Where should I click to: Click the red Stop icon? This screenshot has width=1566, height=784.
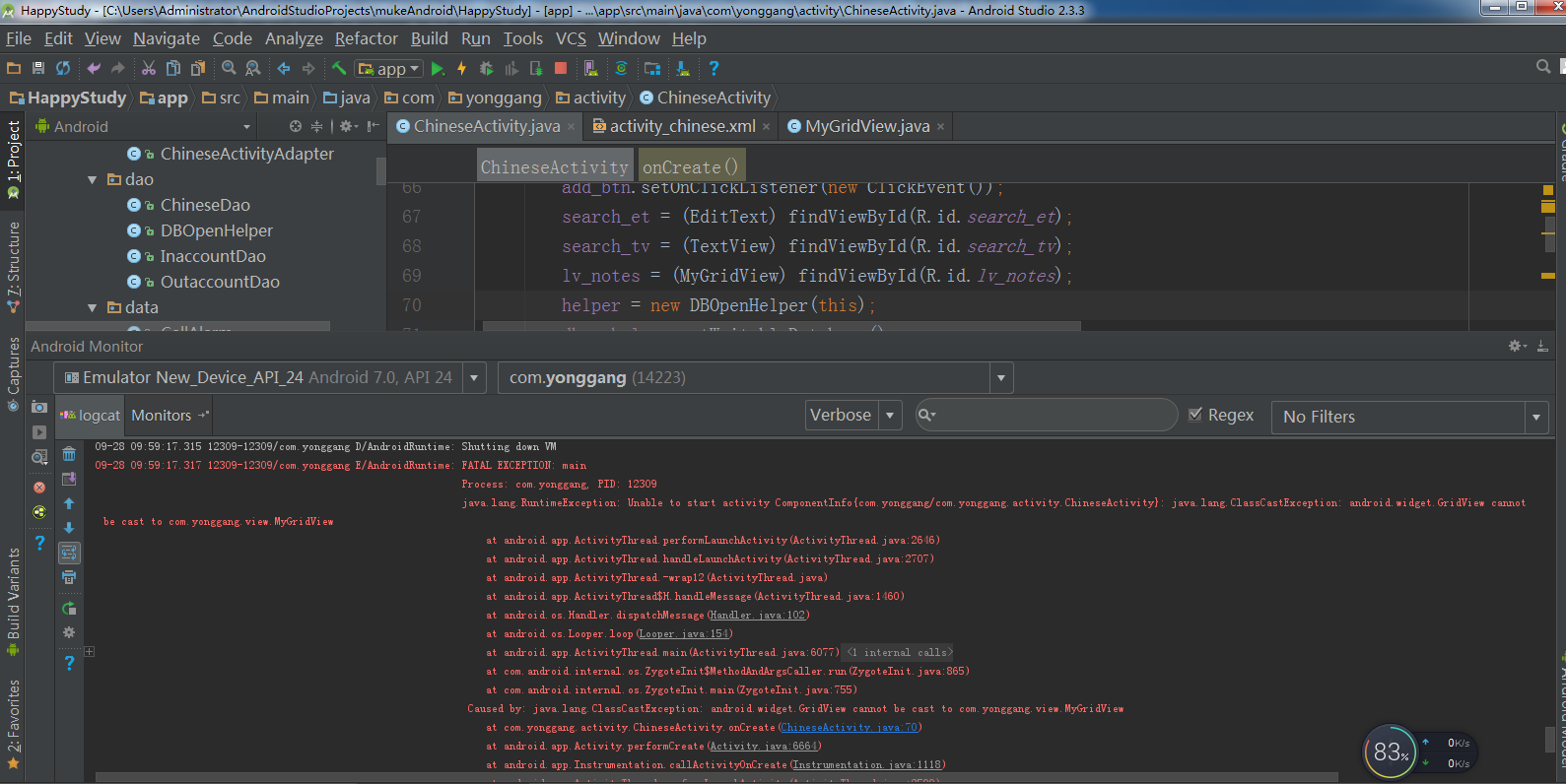pos(561,68)
